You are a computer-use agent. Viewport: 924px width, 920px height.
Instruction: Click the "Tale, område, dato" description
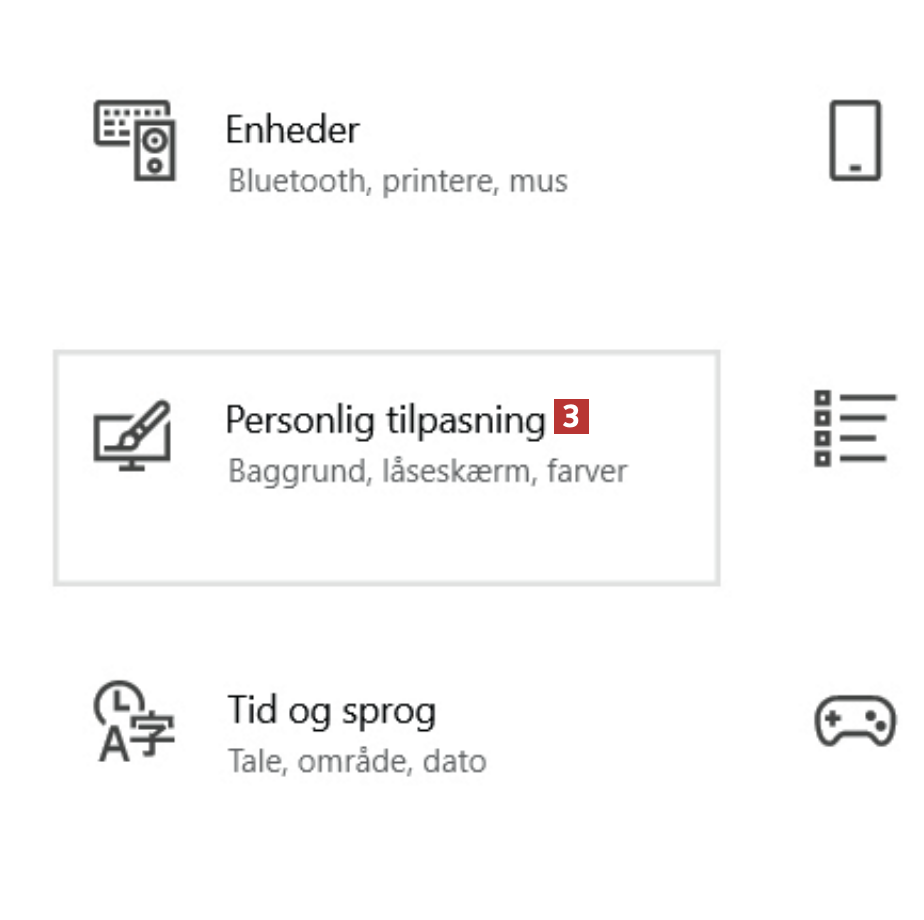click(357, 761)
